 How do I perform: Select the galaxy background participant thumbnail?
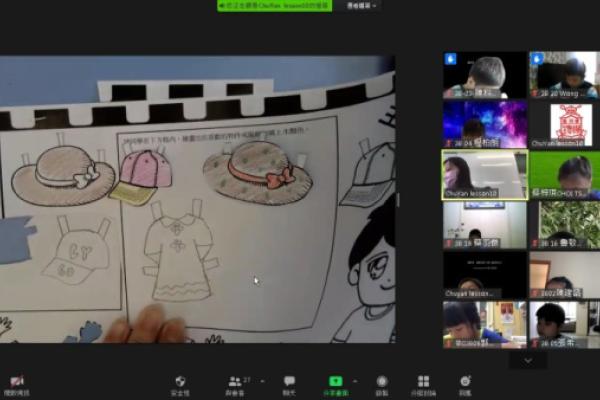coord(484,124)
